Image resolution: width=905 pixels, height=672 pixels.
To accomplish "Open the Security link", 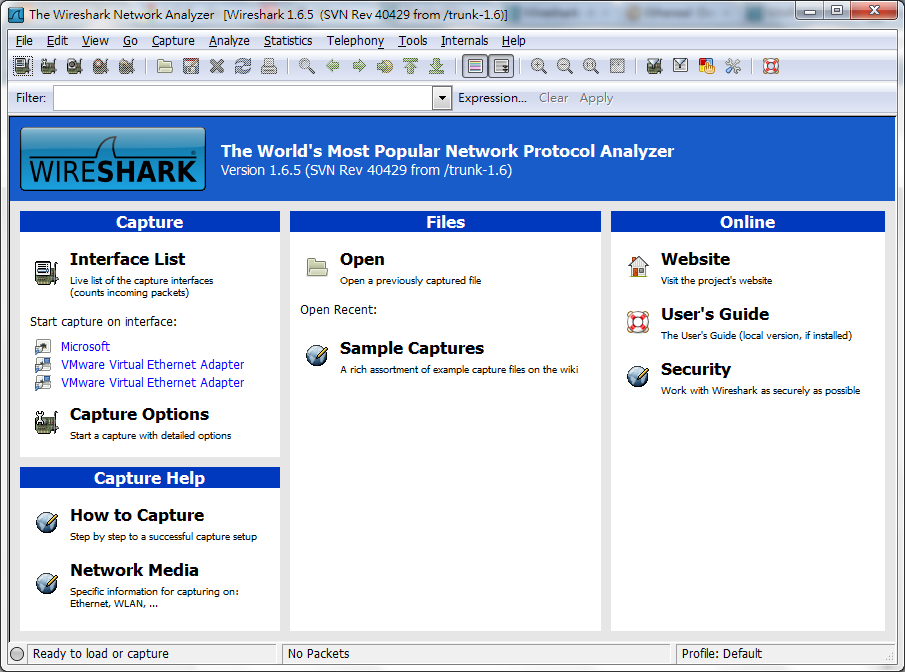I will point(695,369).
